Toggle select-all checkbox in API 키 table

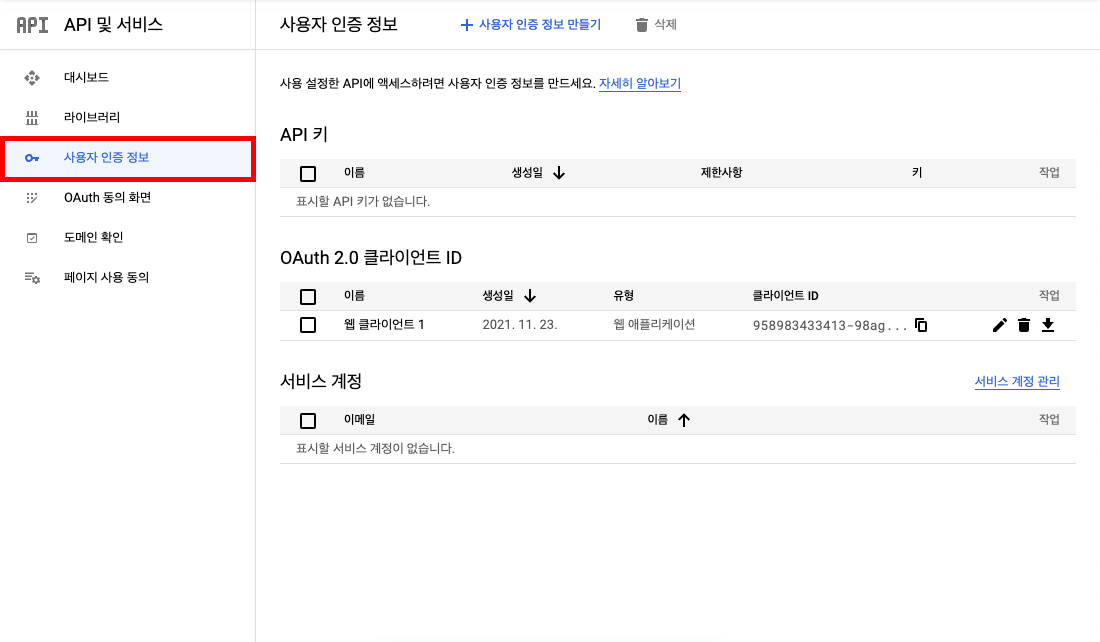[x=308, y=173]
